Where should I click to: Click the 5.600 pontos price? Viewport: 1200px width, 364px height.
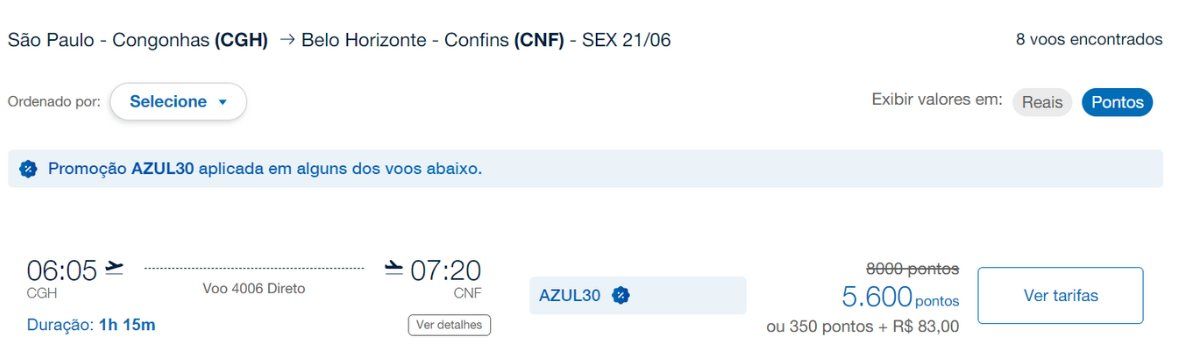pos(900,297)
